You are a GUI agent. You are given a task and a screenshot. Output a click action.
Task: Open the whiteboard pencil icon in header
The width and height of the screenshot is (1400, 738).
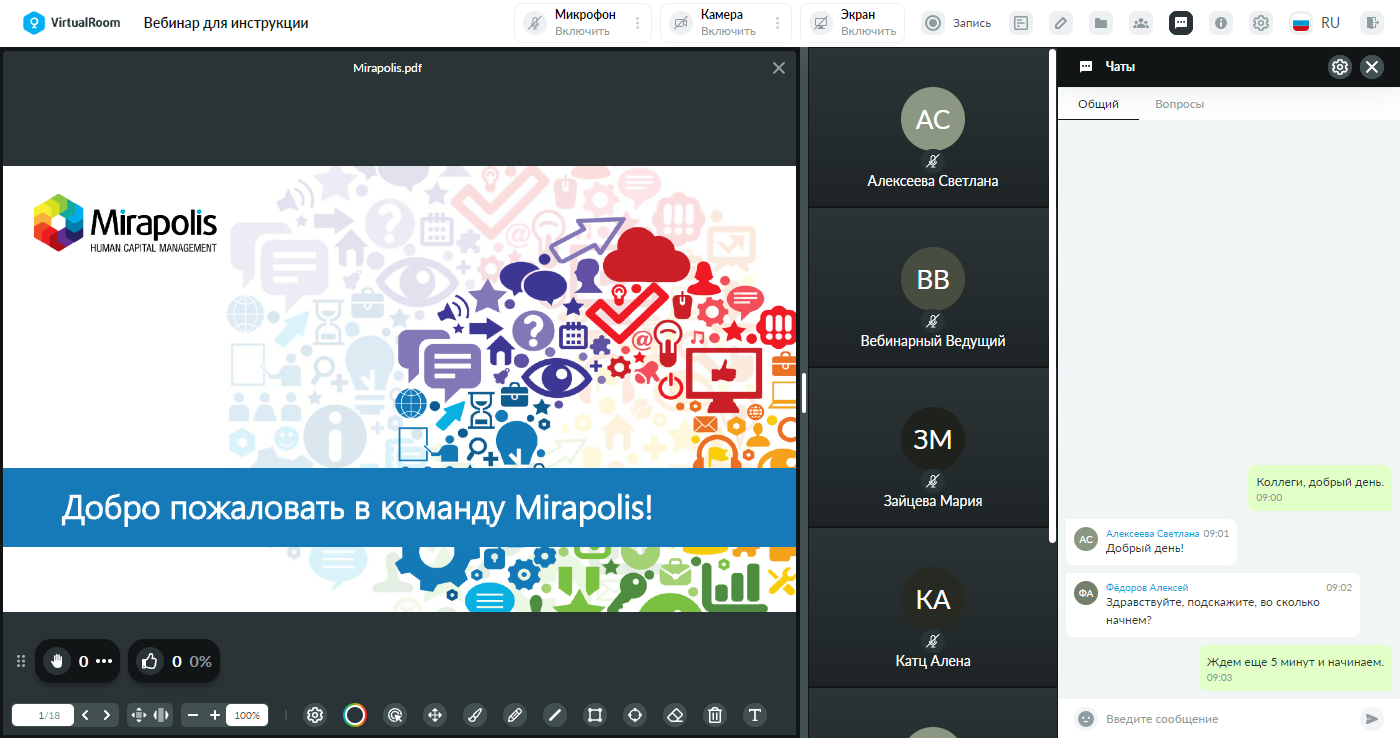(x=1061, y=23)
